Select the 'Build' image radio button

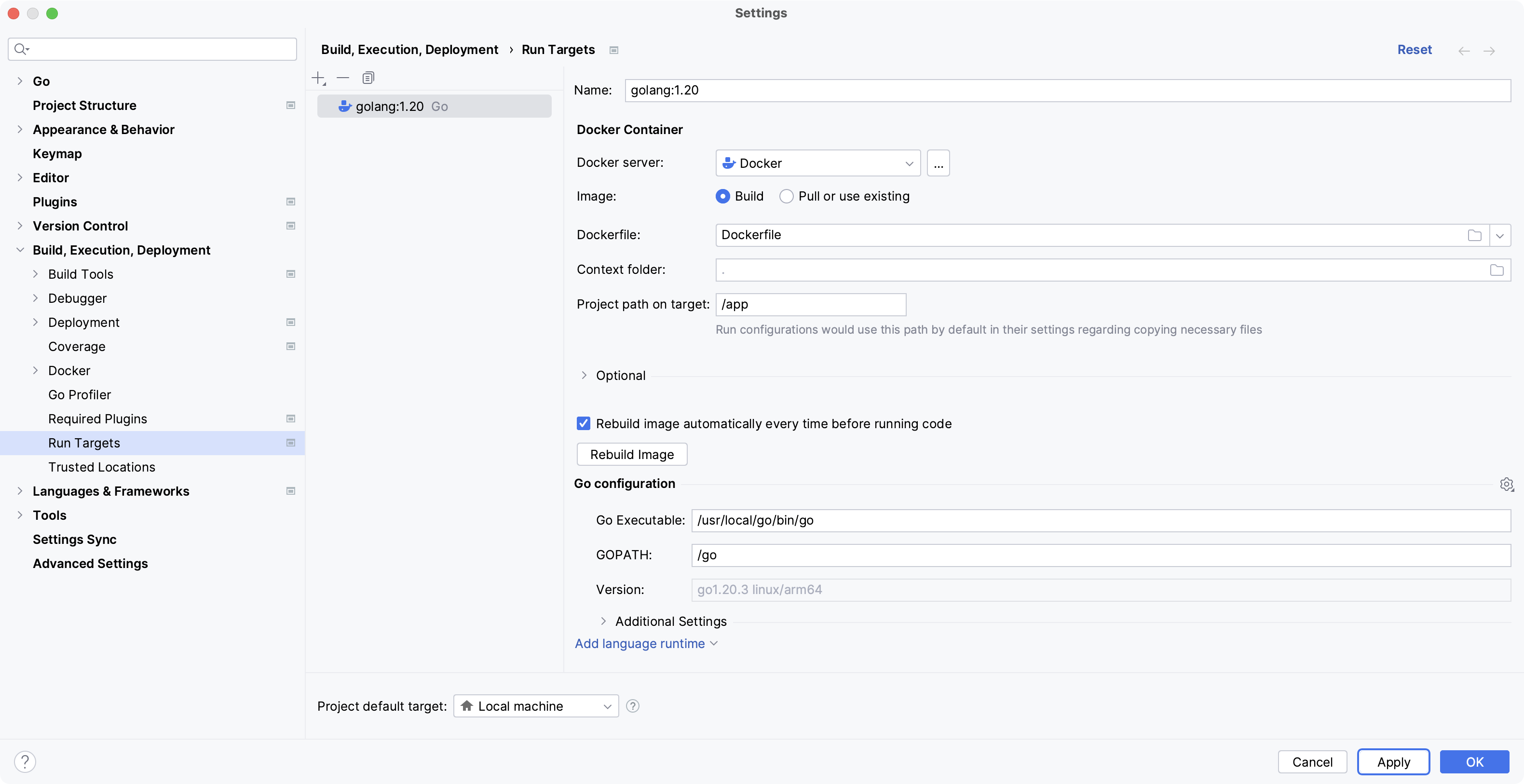(x=723, y=196)
